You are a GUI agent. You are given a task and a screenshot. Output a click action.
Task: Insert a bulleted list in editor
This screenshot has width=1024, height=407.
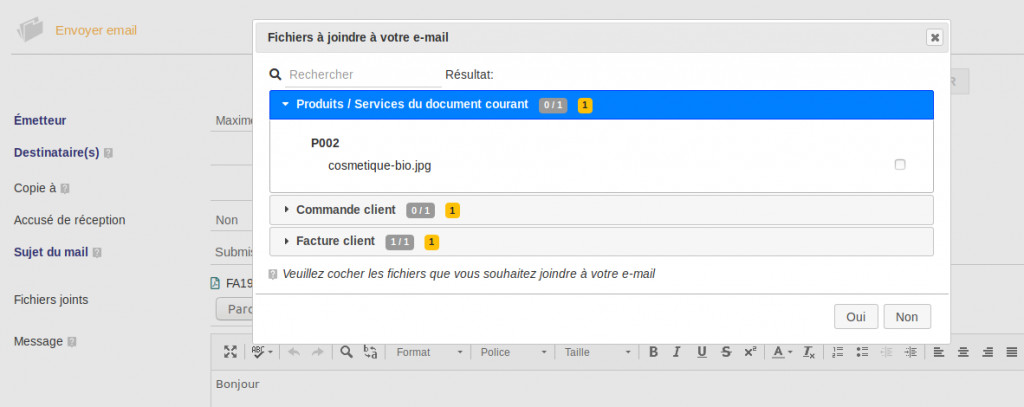(x=862, y=352)
